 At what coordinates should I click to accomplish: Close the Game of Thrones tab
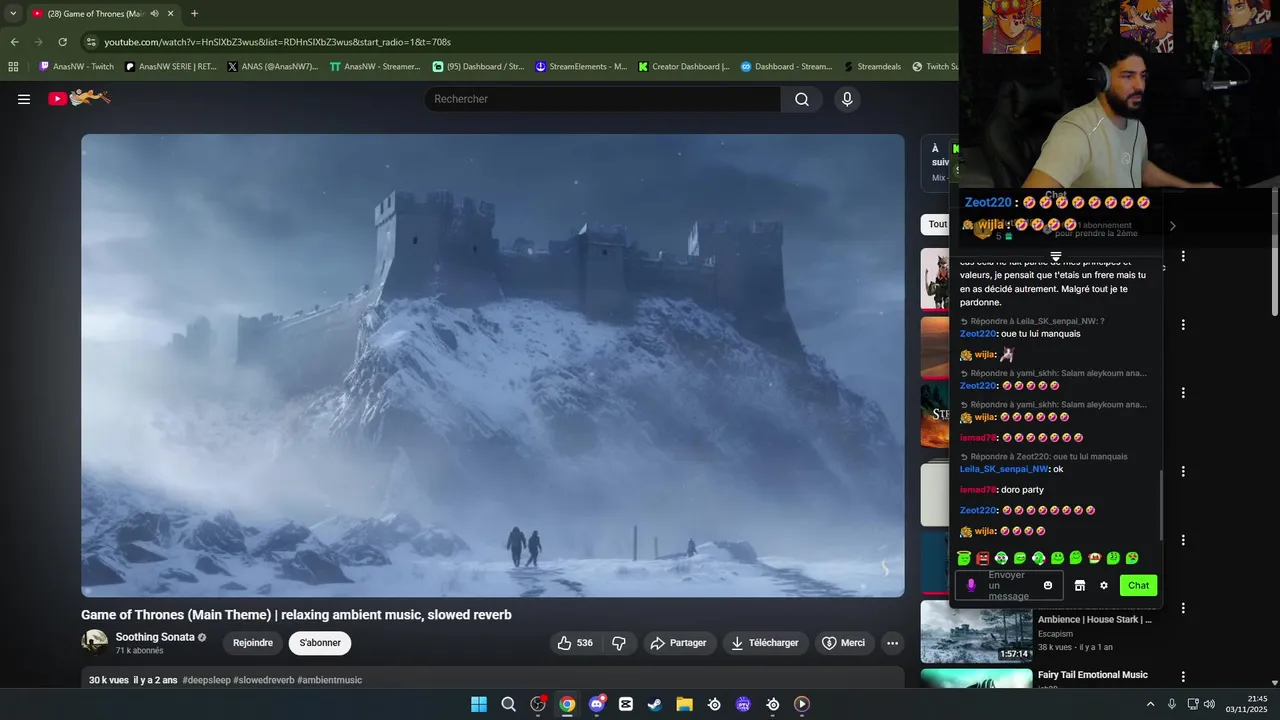pos(170,14)
